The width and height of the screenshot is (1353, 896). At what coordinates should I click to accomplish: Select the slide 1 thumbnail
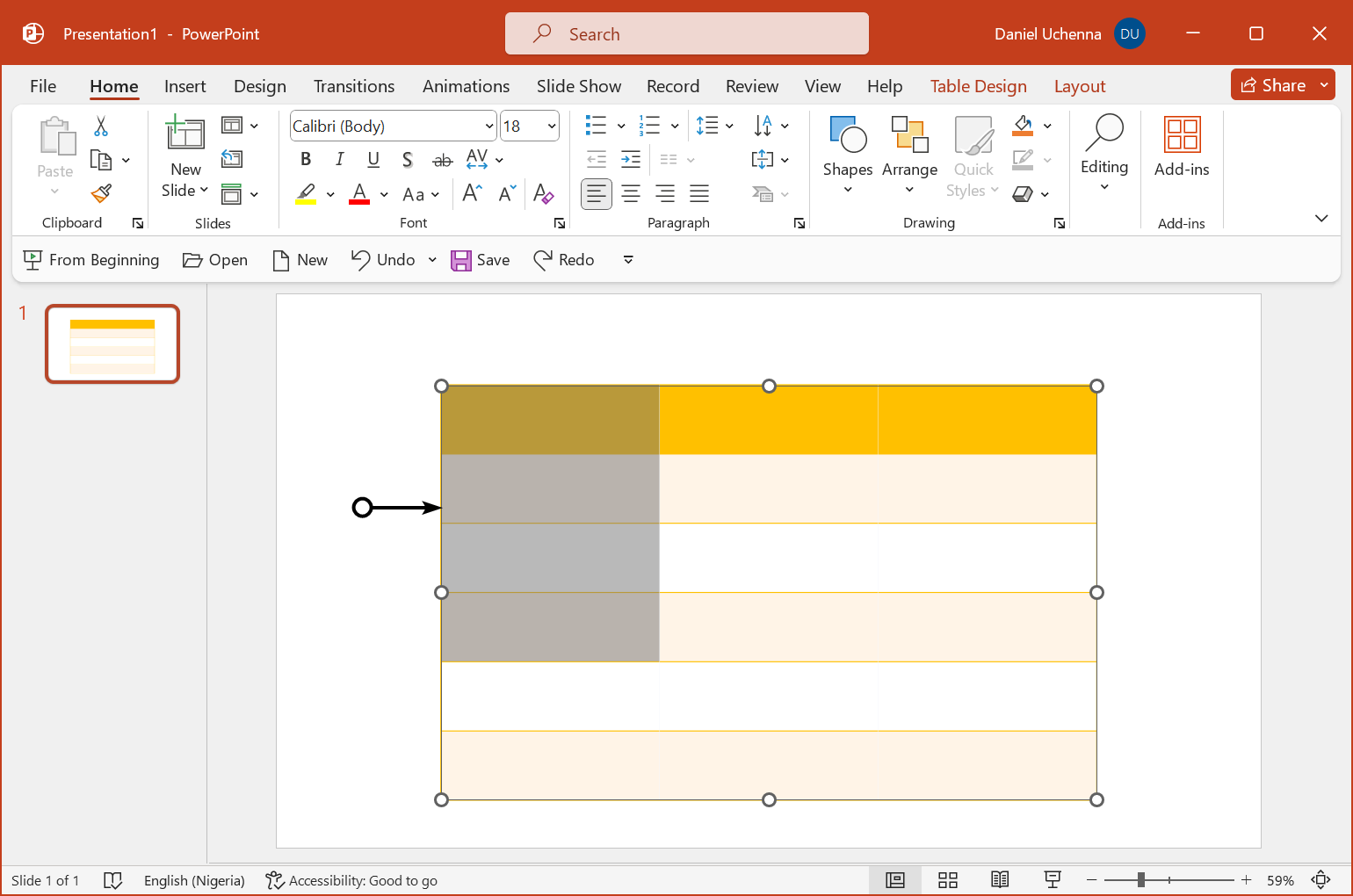pyautogui.click(x=112, y=344)
